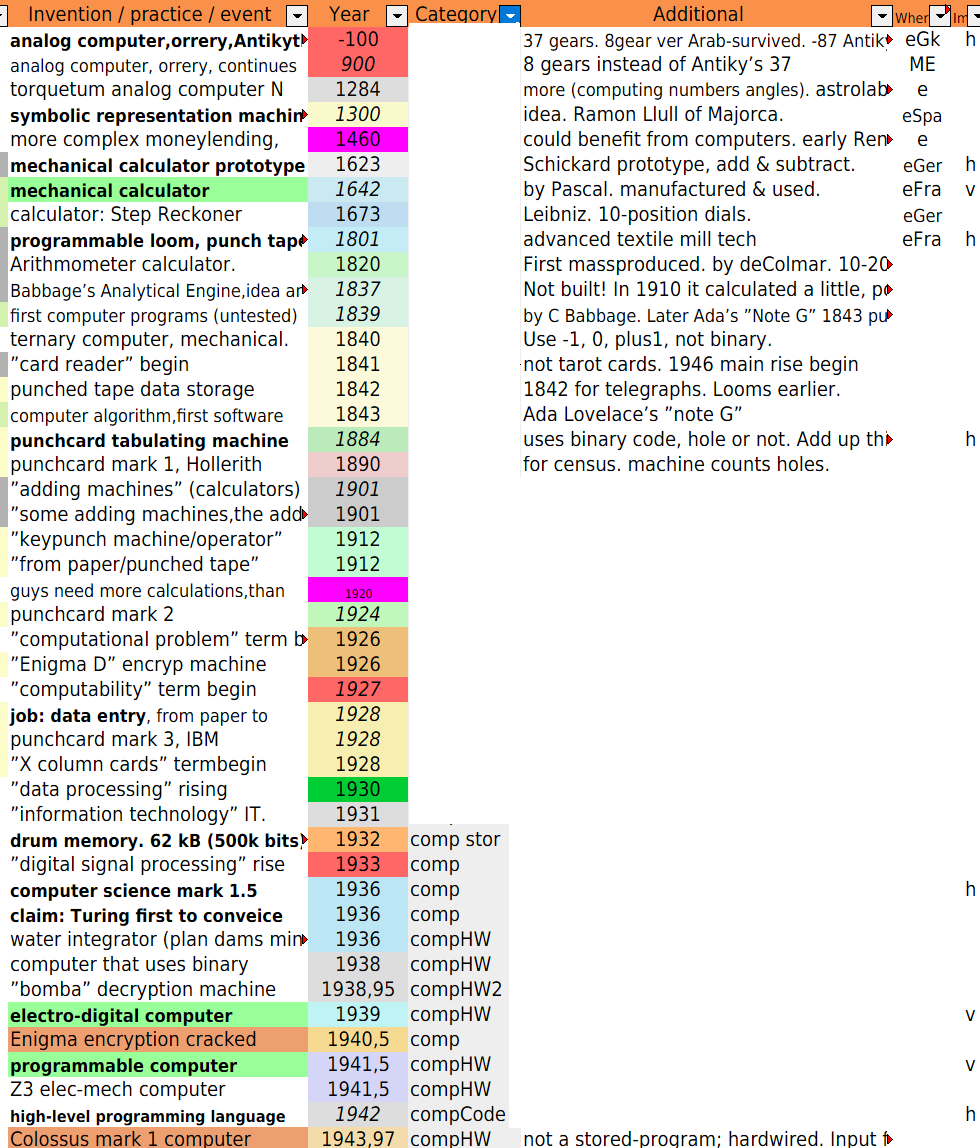Screen dimensions: 980x1148
Task: Select 'Z3 elec-mech computer' cell
Action: (x=157, y=1089)
